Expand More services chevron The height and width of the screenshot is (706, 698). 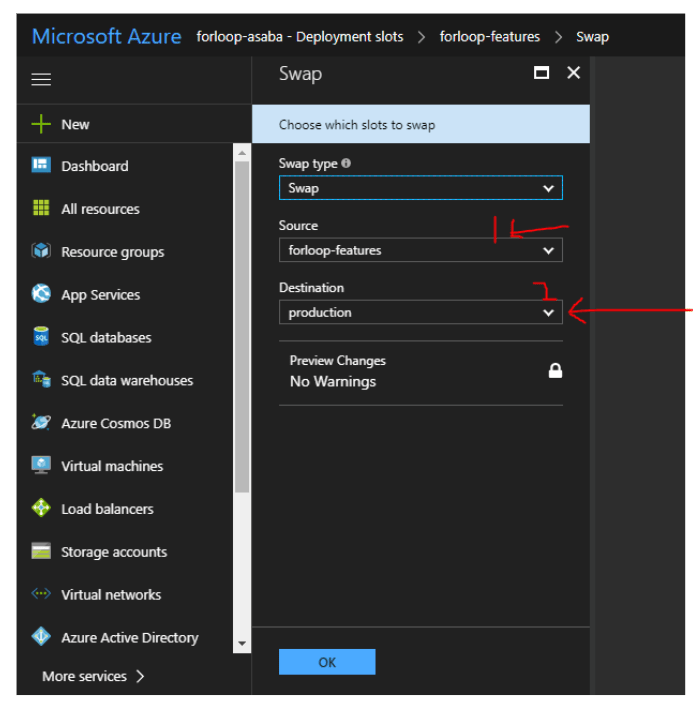click(140, 676)
